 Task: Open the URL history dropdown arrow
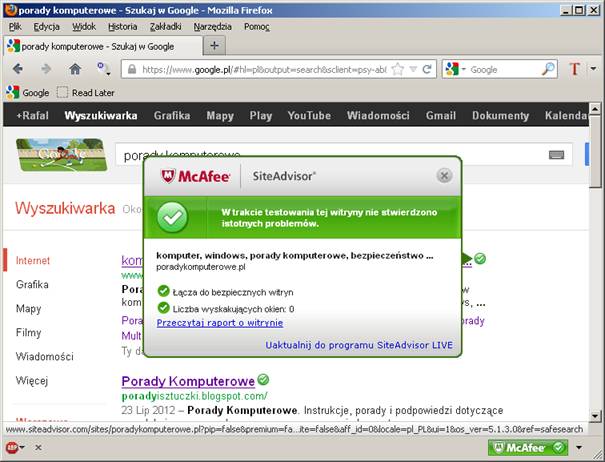point(413,69)
